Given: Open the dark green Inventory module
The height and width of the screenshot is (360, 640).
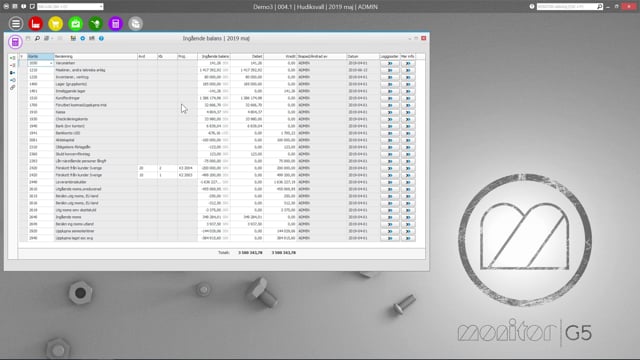Looking at the screenshot, I should pos(96,24).
